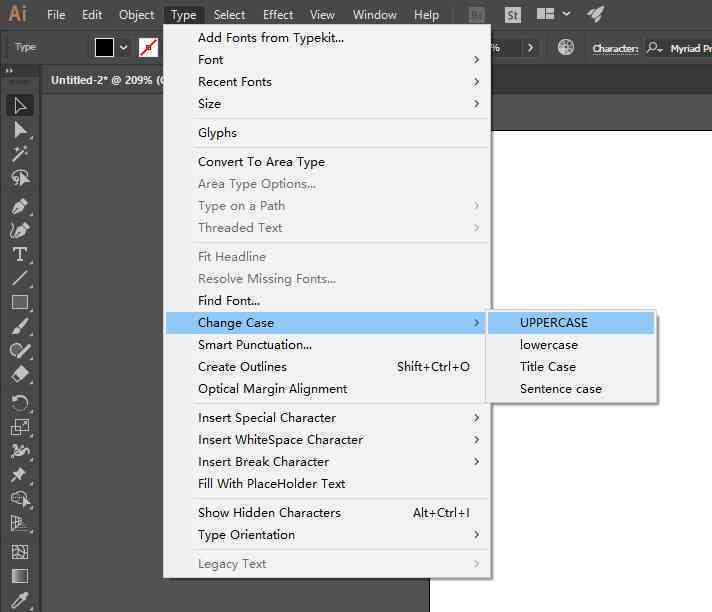Image resolution: width=712 pixels, height=612 pixels.
Task: Expand the Size submenu
Action: (x=327, y=104)
